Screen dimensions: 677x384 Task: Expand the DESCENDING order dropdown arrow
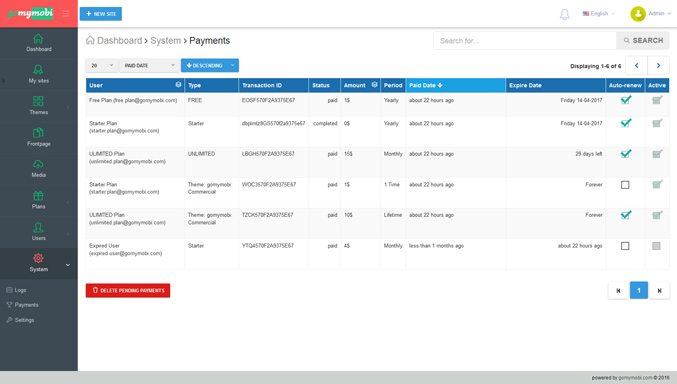[x=233, y=66]
